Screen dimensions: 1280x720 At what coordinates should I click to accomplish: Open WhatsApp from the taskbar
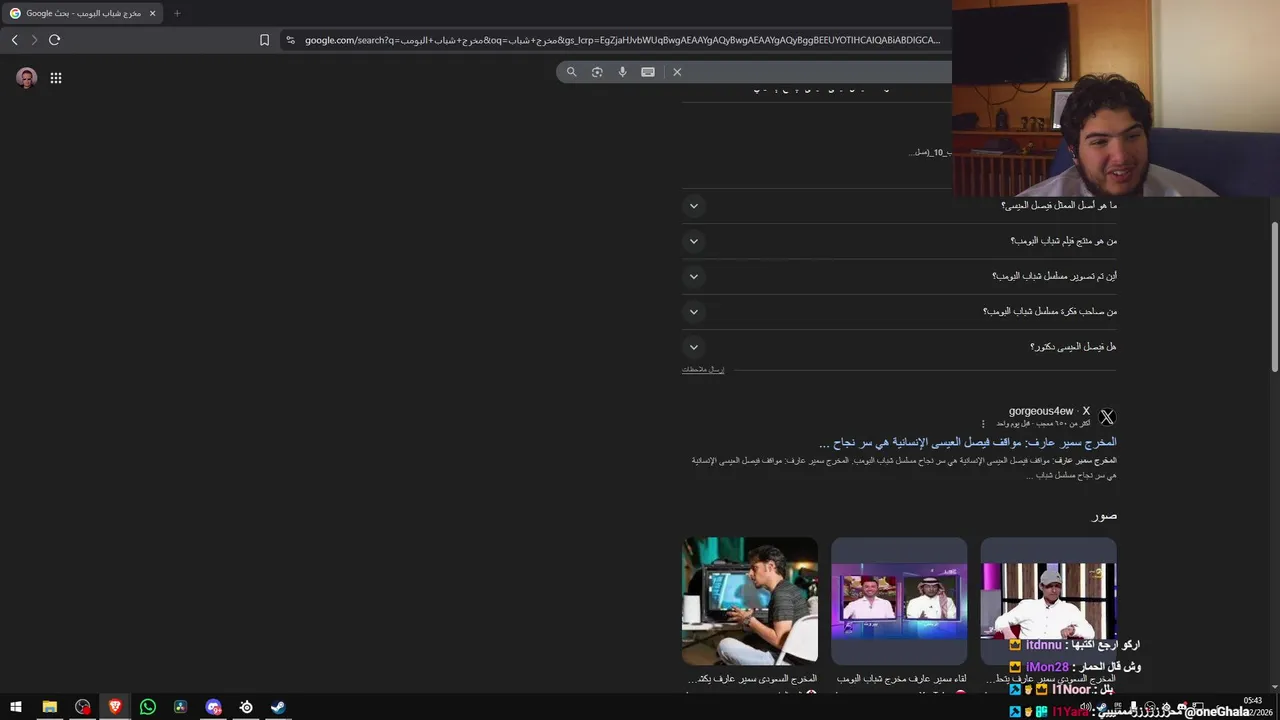point(148,707)
